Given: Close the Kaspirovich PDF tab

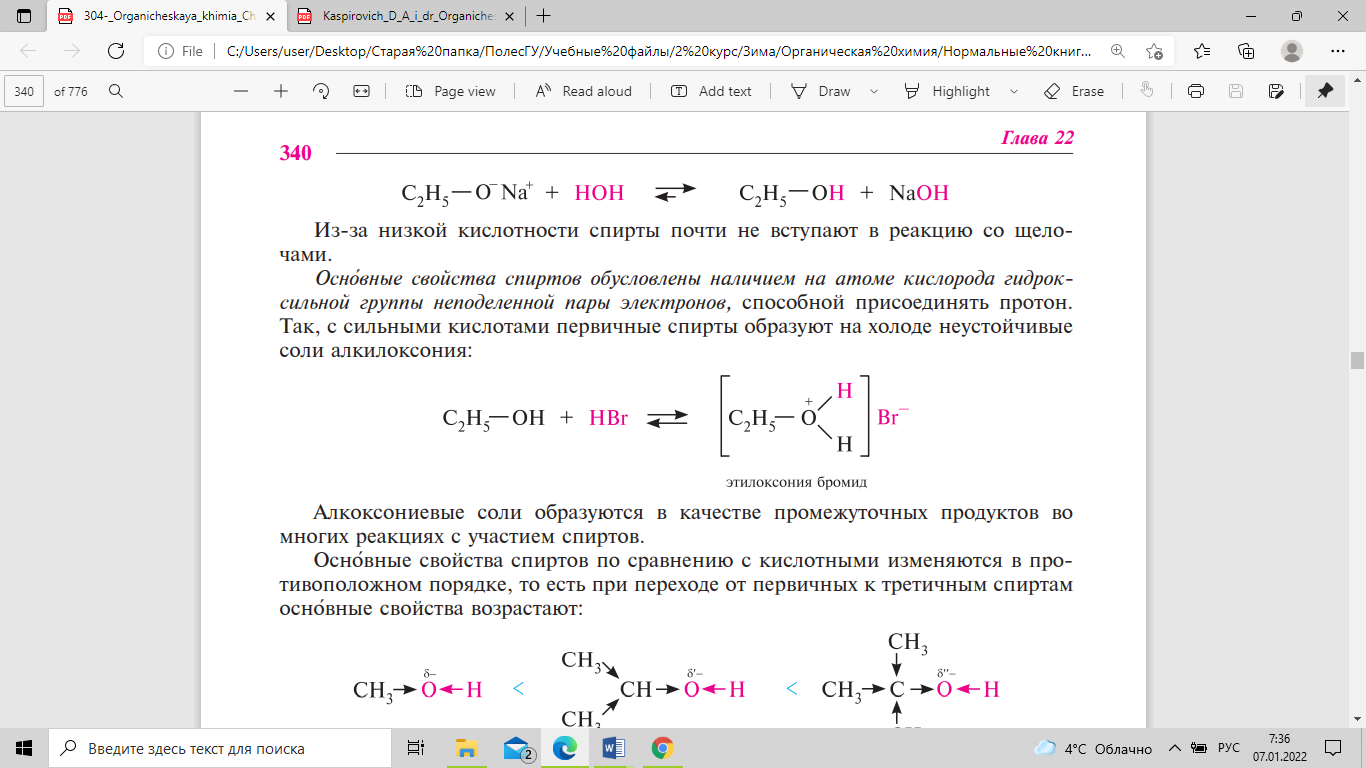Looking at the screenshot, I should point(507,16).
